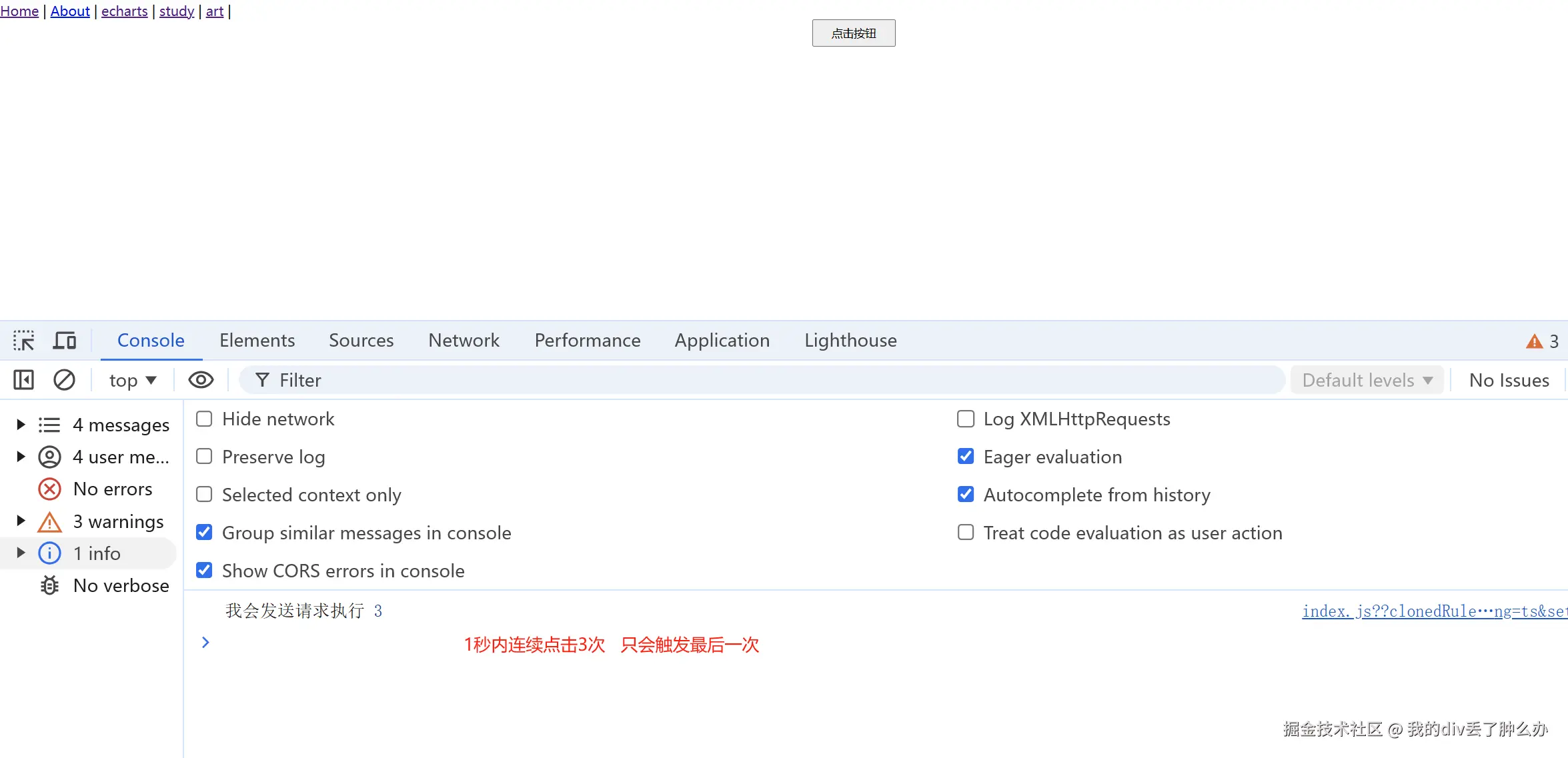1568x758 pixels.
Task: Select the No errors filter icon
Action: pyautogui.click(x=49, y=489)
